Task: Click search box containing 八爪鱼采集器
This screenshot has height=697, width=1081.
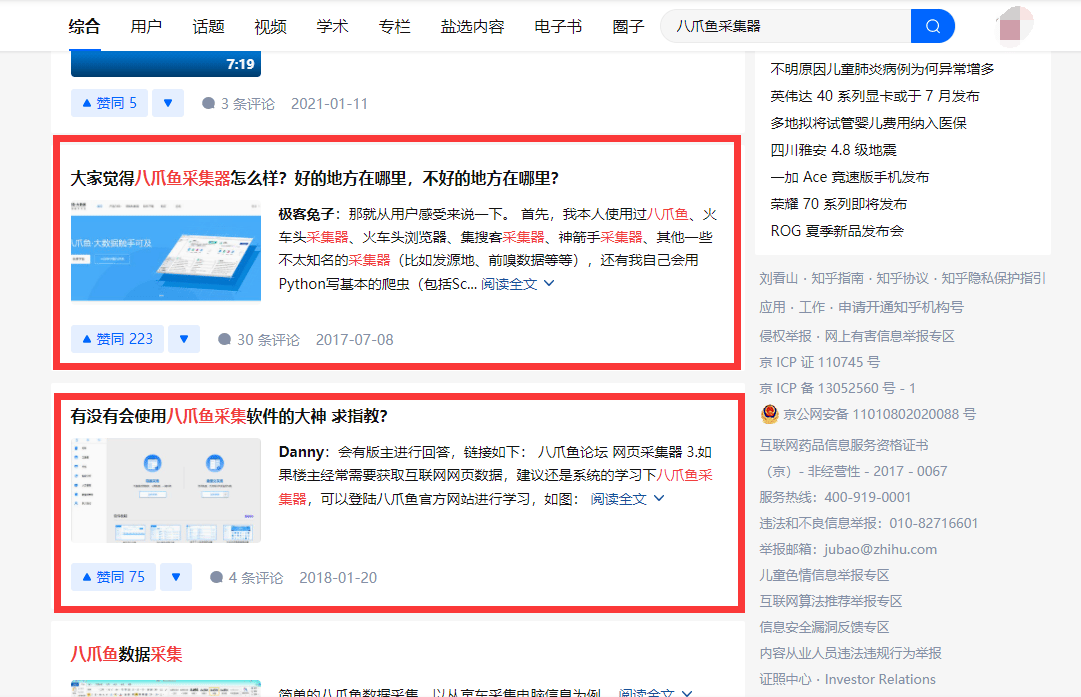Action: 786,26
